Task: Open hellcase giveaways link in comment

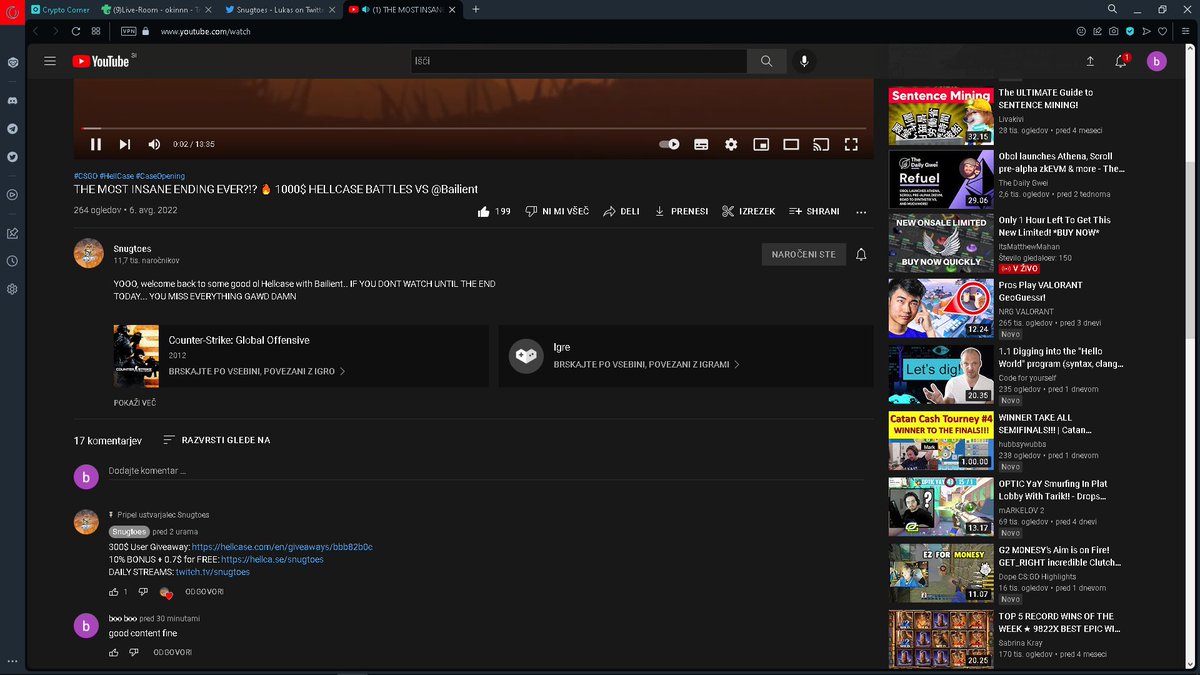Action: coord(283,547)
